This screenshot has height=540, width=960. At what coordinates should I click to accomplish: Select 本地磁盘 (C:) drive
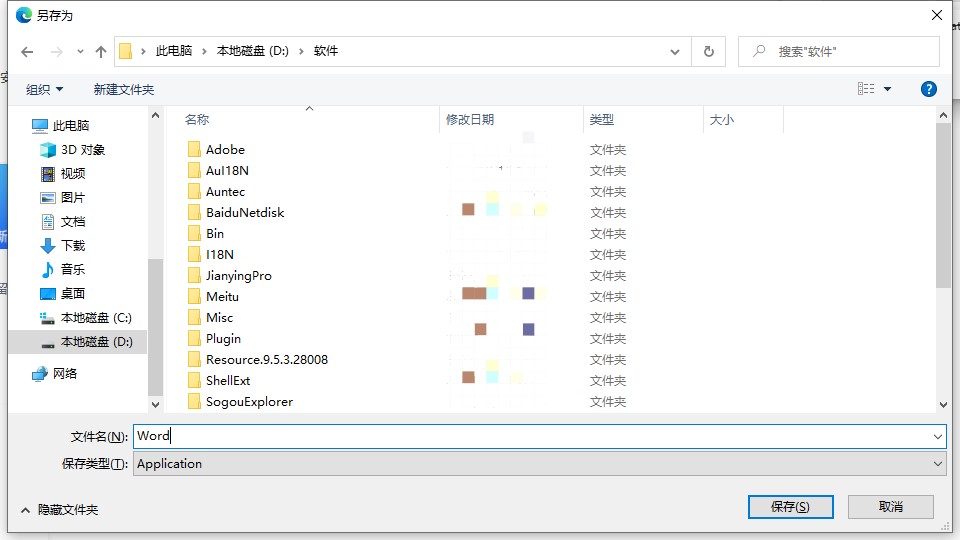(95, 317)
